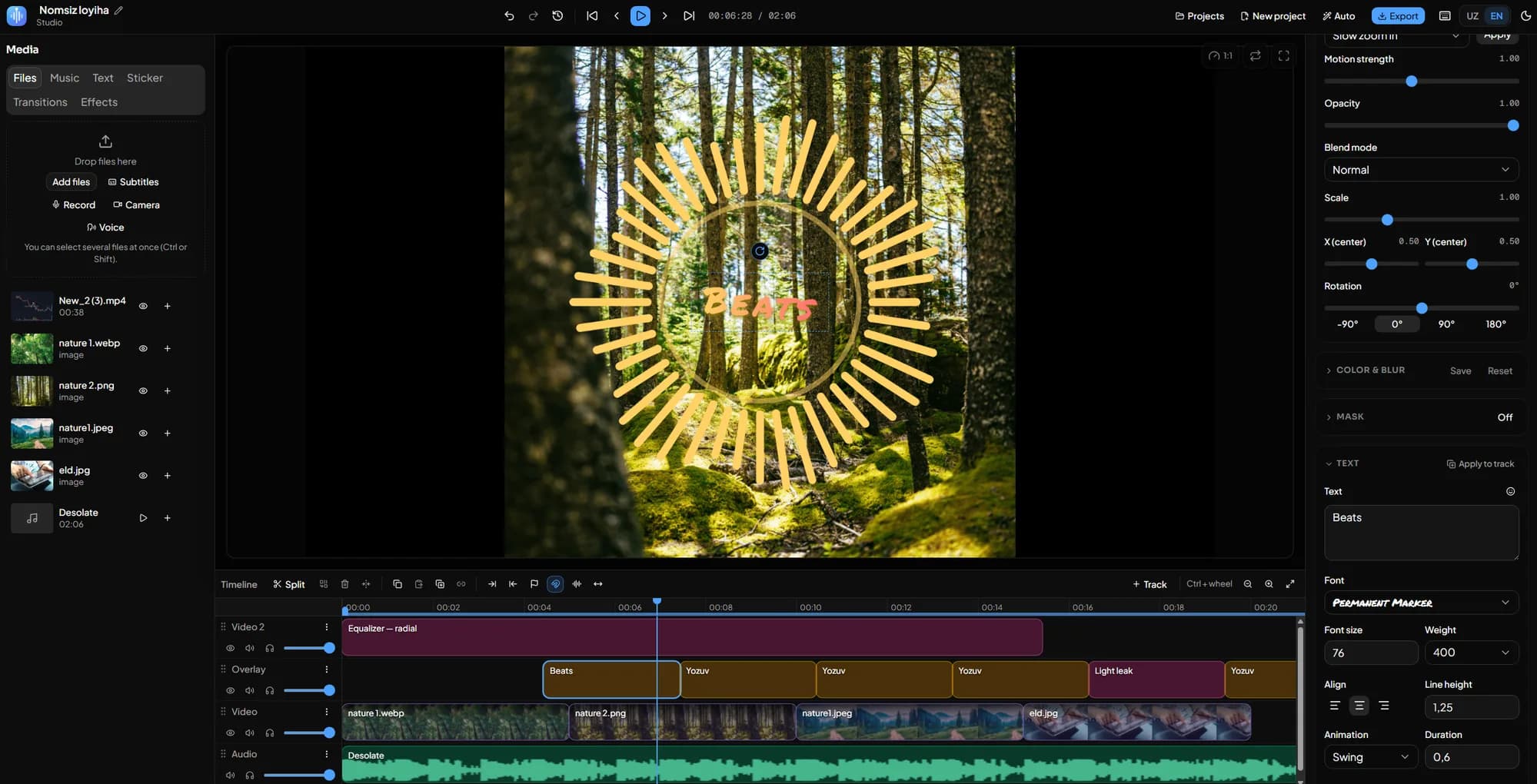Duplicate the selected clip

(x=440, y=584)
